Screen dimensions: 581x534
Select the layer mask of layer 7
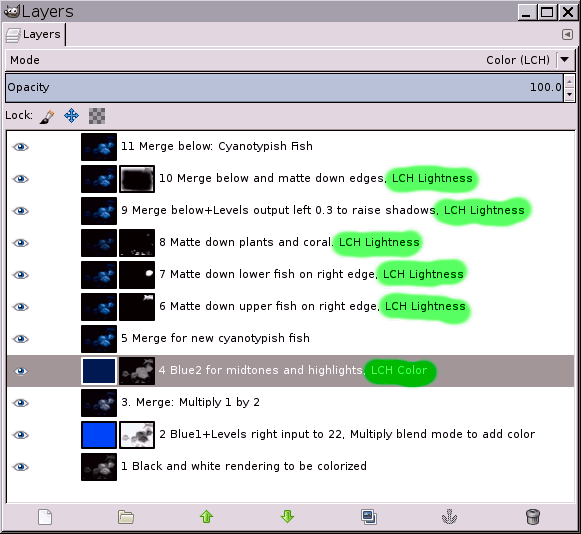click(x=137, y=275)
